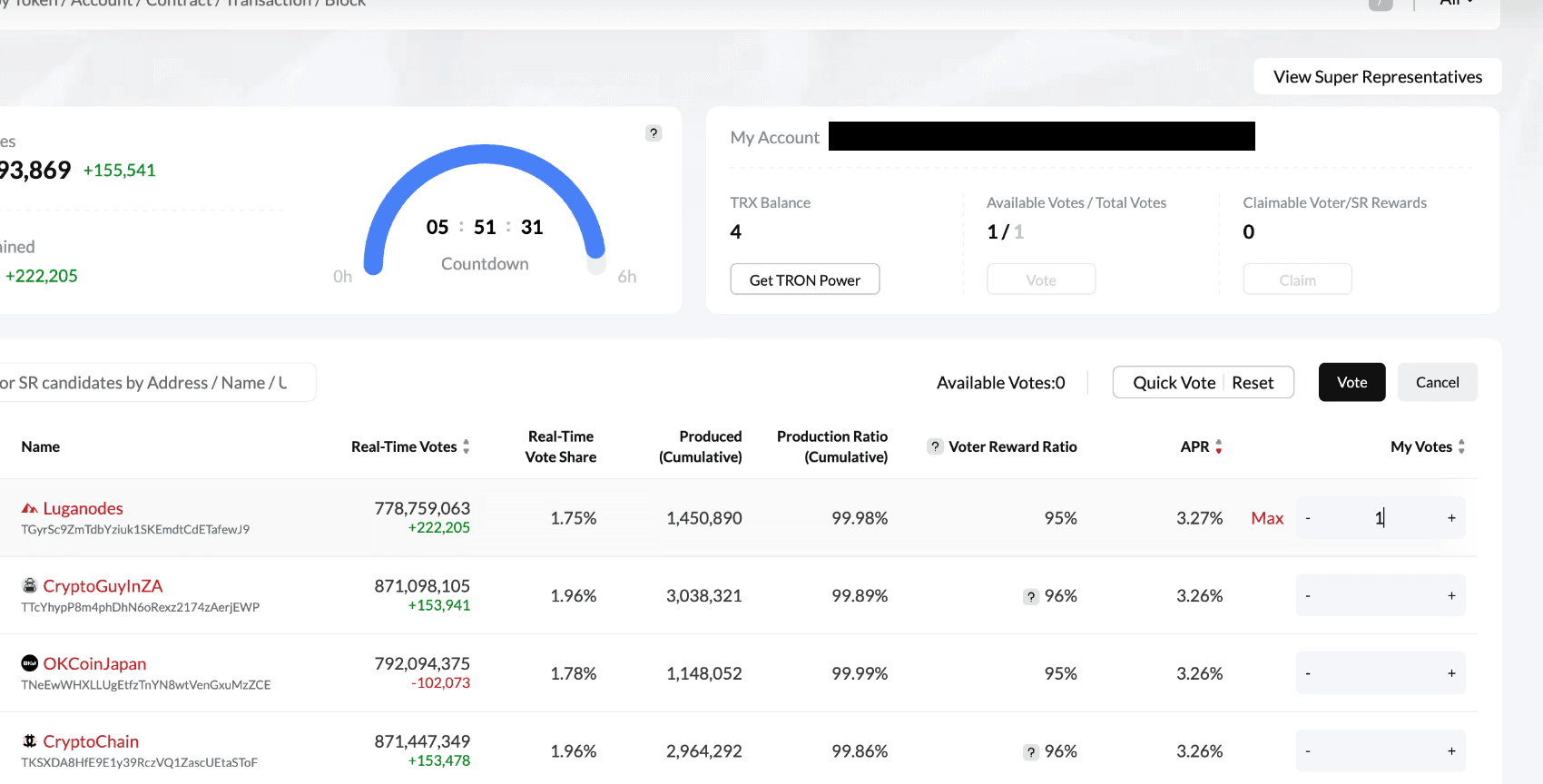The image size is (1543, 784).
Task: Click Luganodes address TGyrSc9ZmTdbYziuk1SKEmdtCdETafewJ9
Action: (x=135, y=529)
